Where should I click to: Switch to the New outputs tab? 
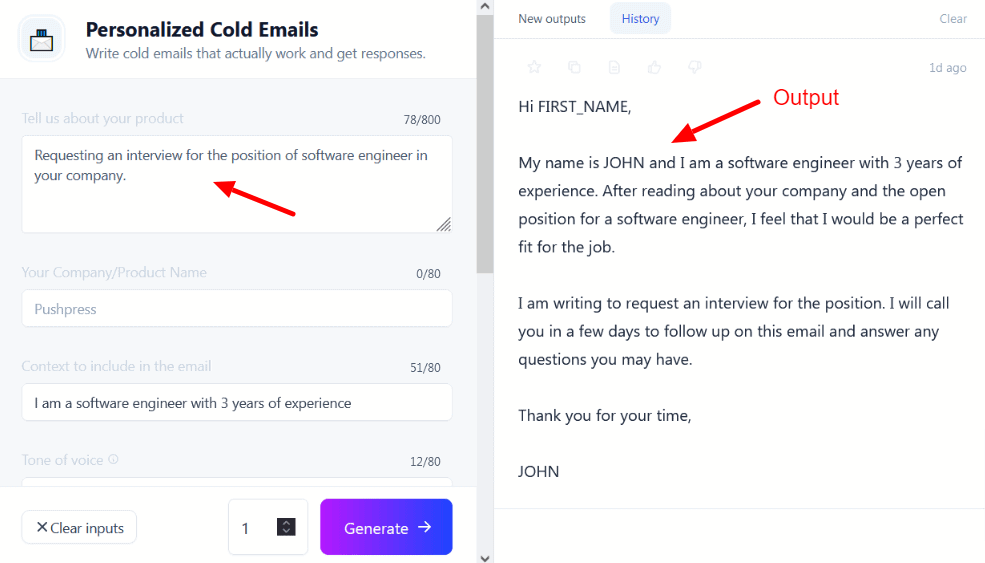coord(552,19)
